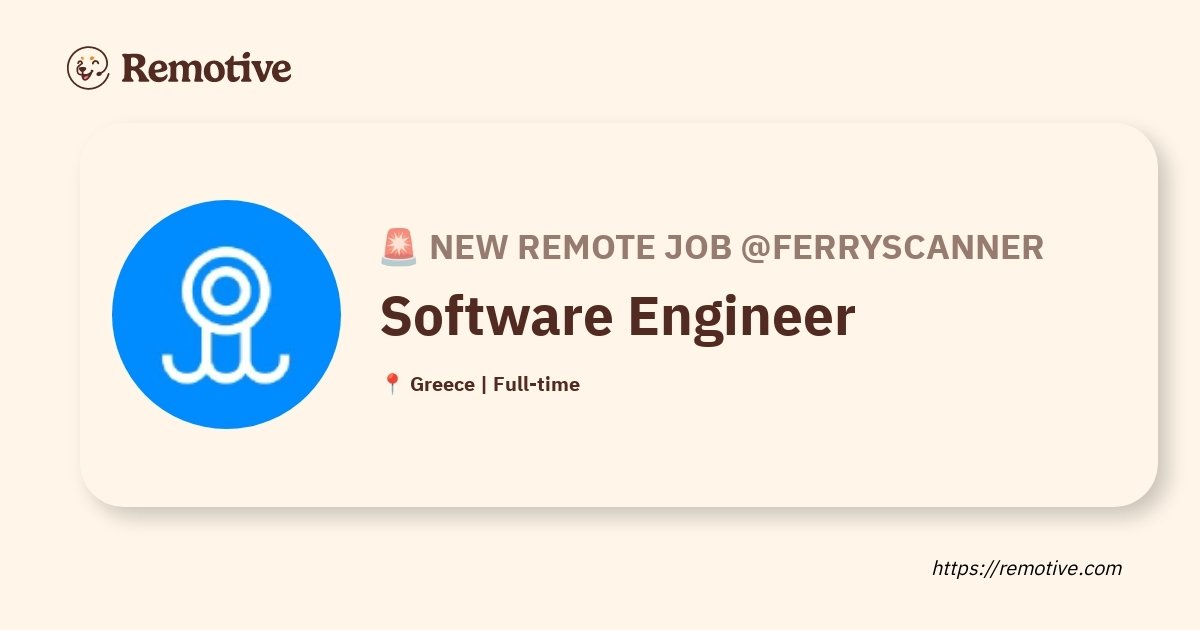1200x630 pixels.
Task: Click the @FERRYSCANNER company mention
Action: [892, 247]
